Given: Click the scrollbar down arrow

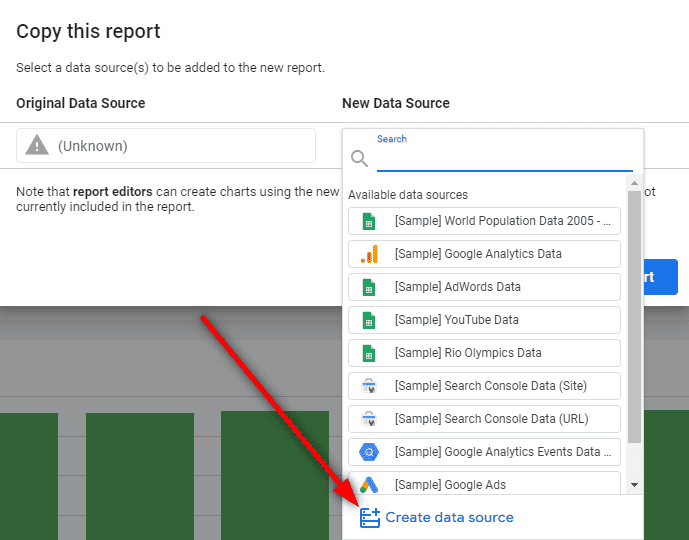Looking at the screenshot, I should (634, 485).
